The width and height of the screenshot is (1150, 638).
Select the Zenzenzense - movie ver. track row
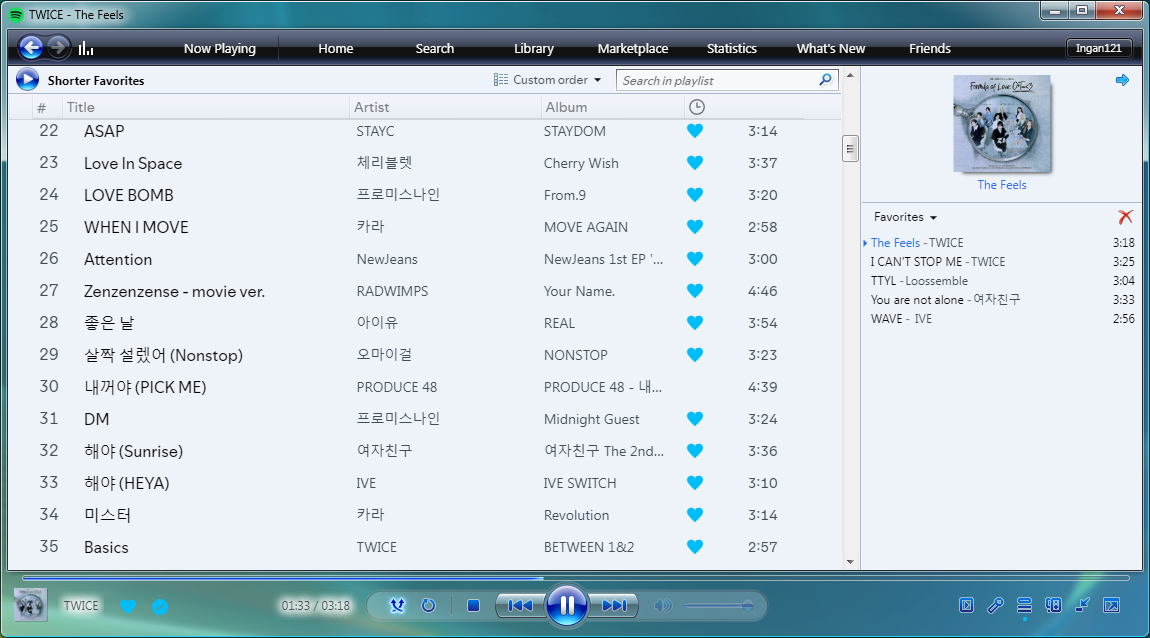click(x=425, y=291)
